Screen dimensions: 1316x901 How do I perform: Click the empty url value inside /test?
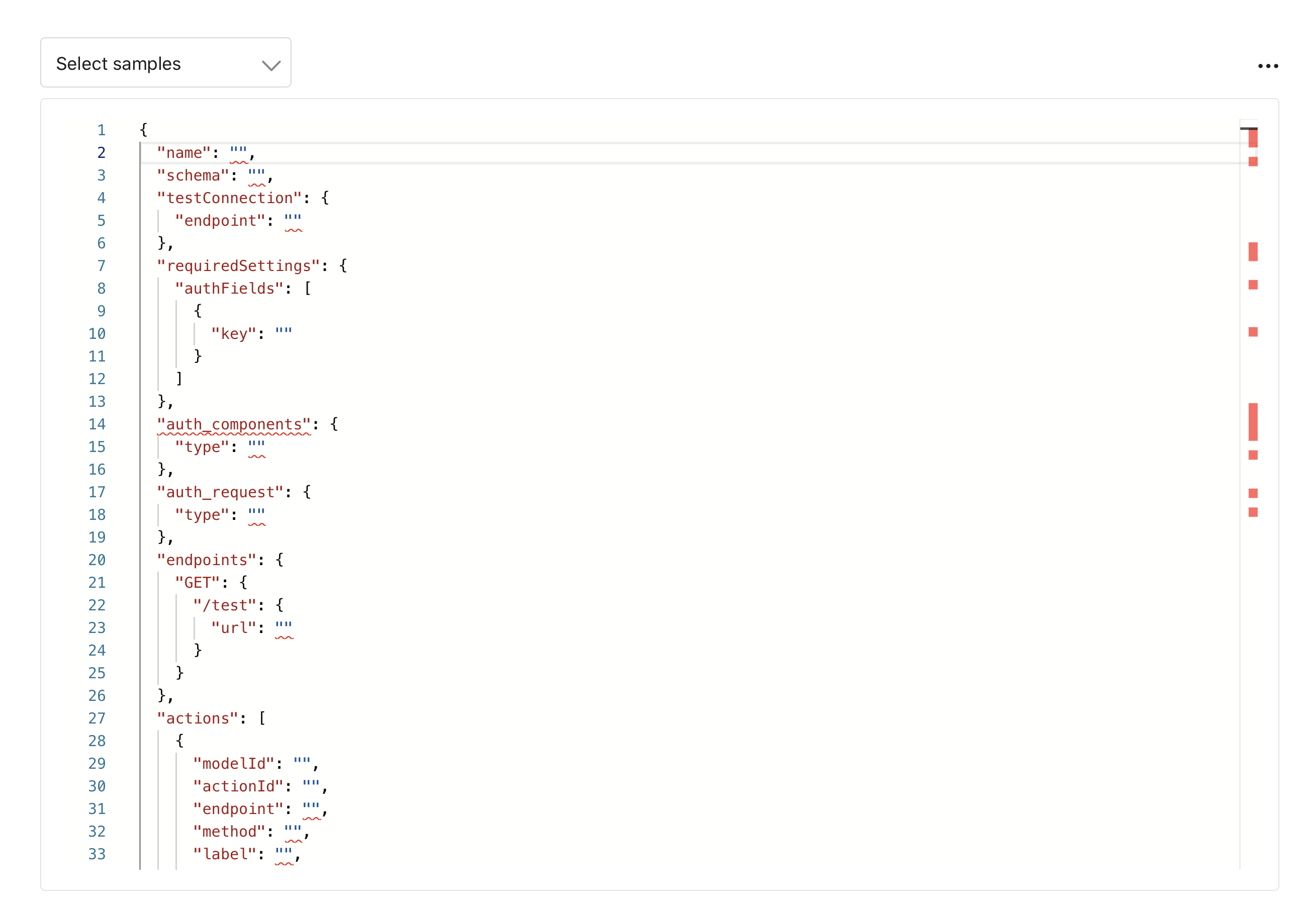283,627
